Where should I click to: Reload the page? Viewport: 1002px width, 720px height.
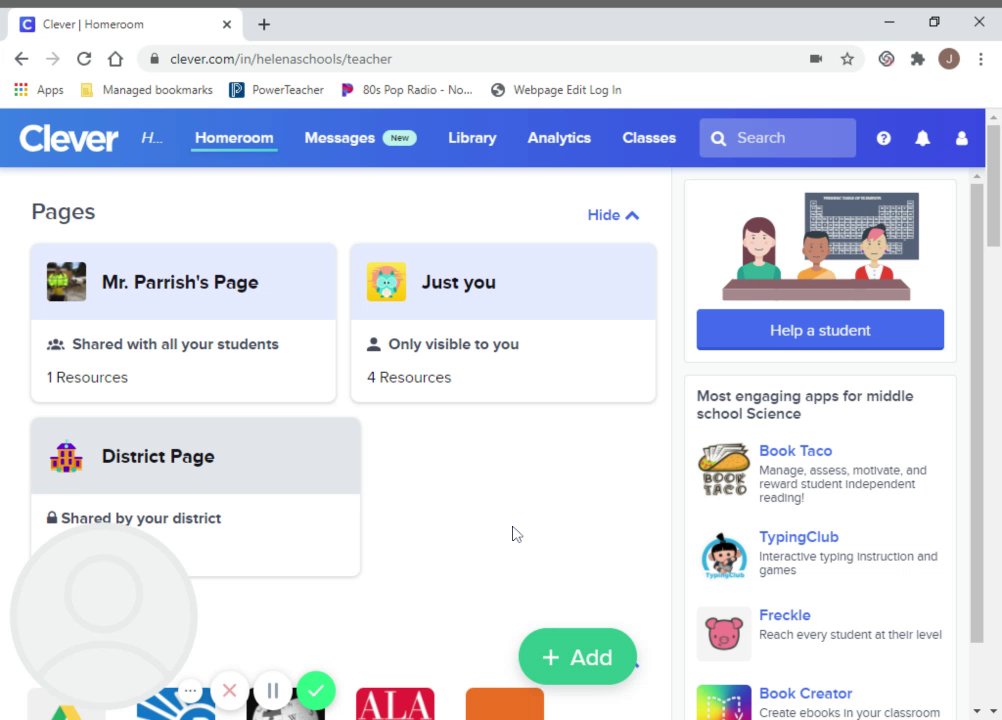(84, 59)
